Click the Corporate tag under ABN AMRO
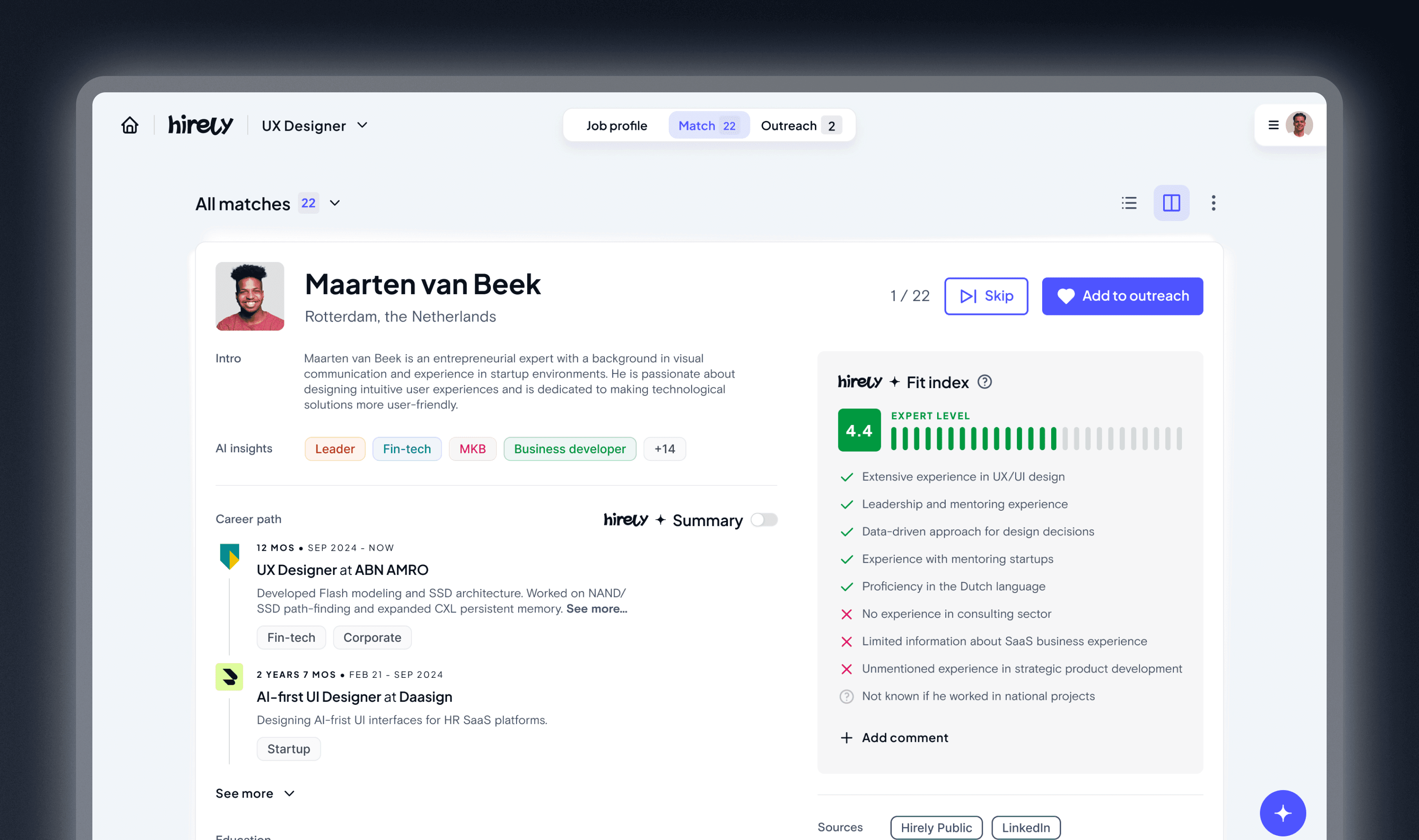Image resolution: width=1419 pixels, height=840 pixels. (372, 637)
